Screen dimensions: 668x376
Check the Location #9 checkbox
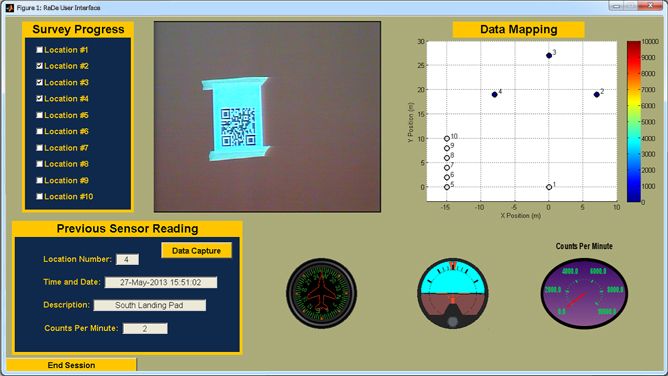tap(40, 180)
